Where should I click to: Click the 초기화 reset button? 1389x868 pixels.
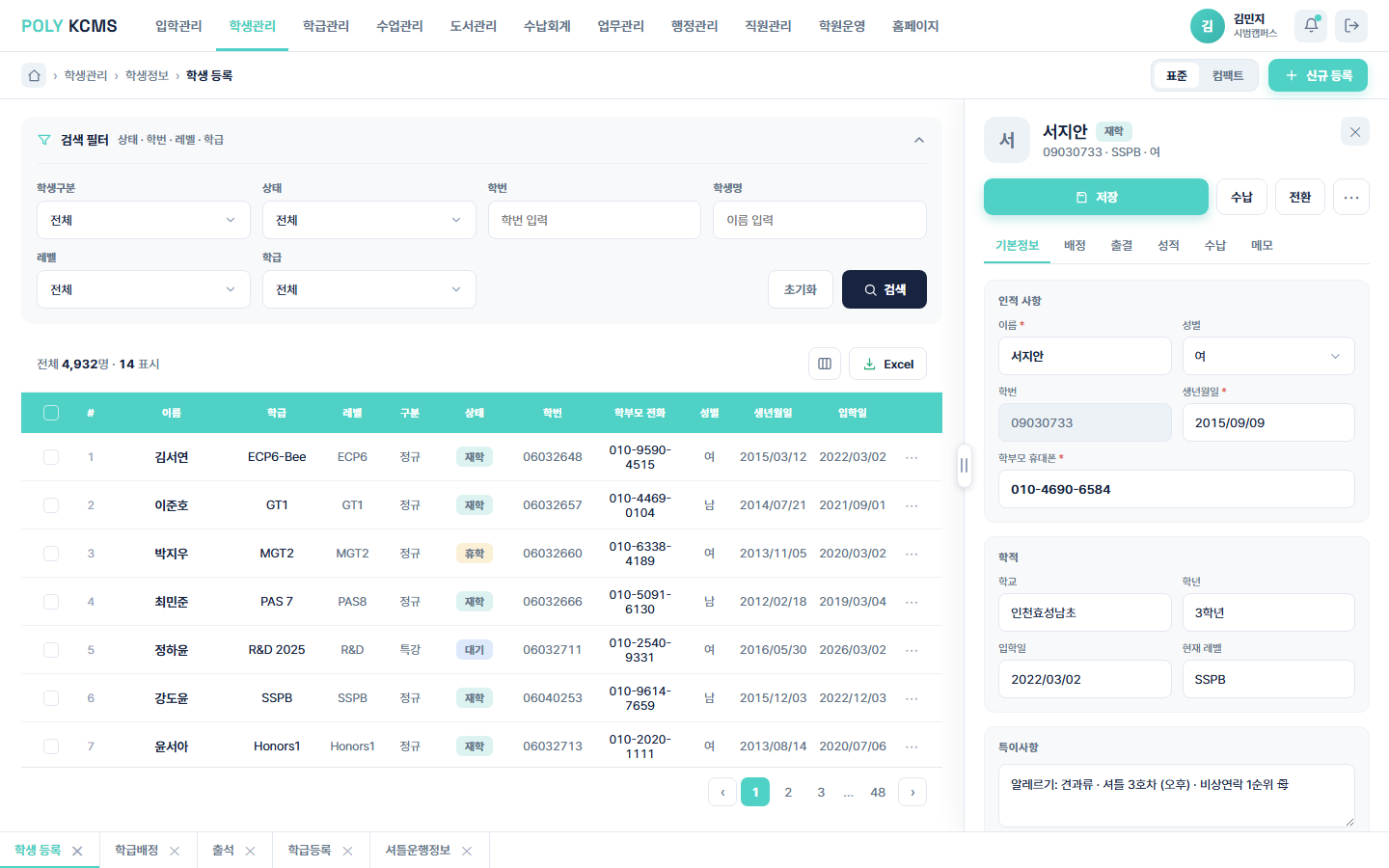[x=801, y=289]
